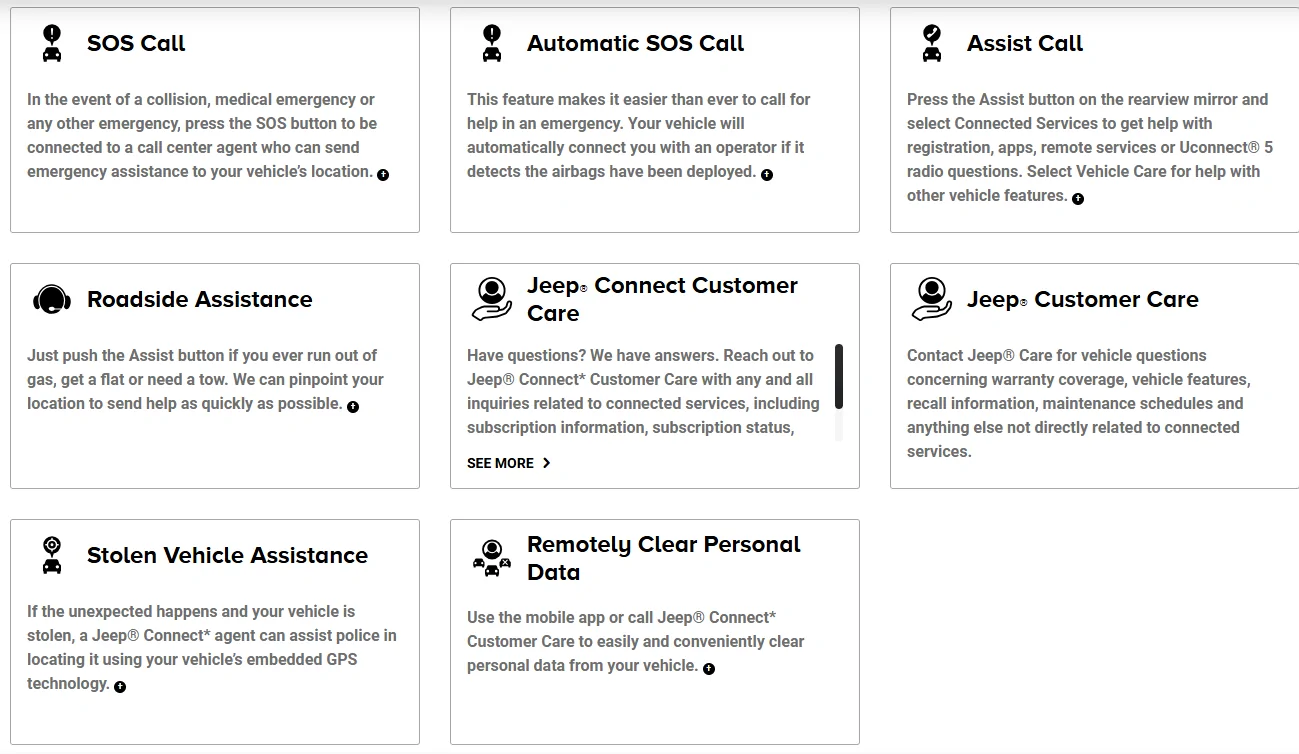Open the Assist Call disclosure info icon
1299x754 pixels.
click(x=1078, y=198)
